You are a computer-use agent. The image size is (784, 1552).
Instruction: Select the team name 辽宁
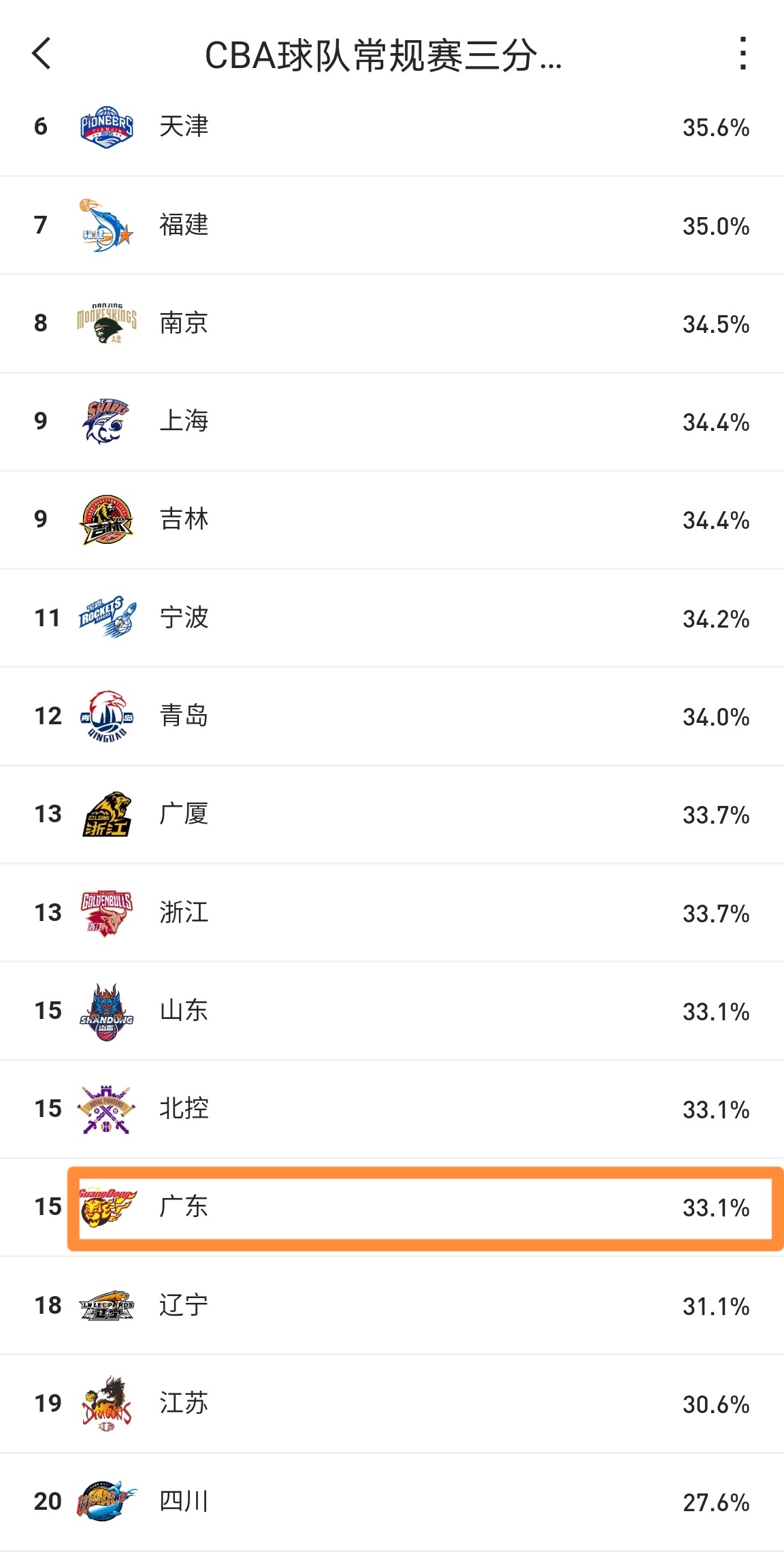[x=184, y=1306]
